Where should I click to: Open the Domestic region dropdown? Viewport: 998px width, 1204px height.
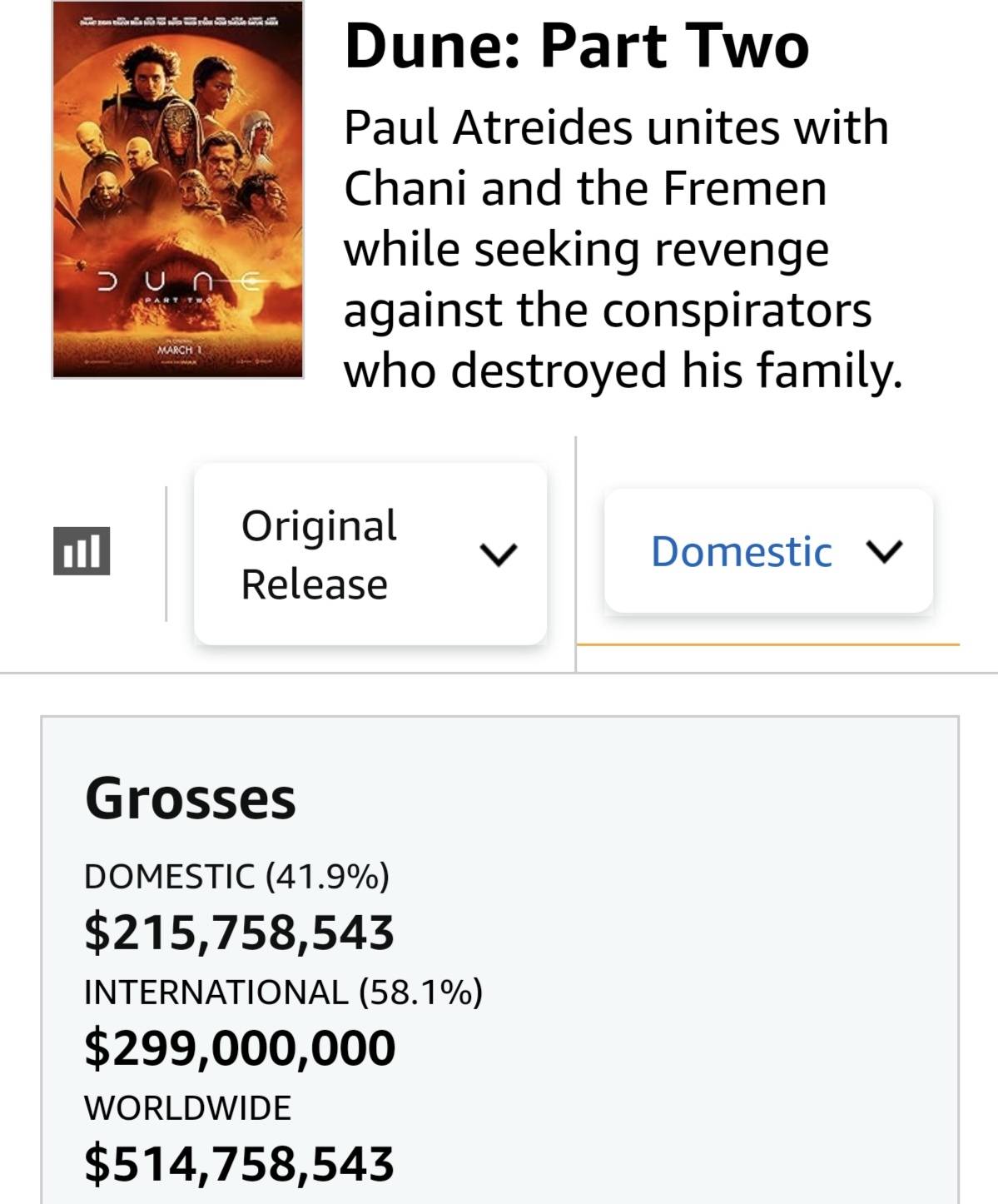point(767,551)
